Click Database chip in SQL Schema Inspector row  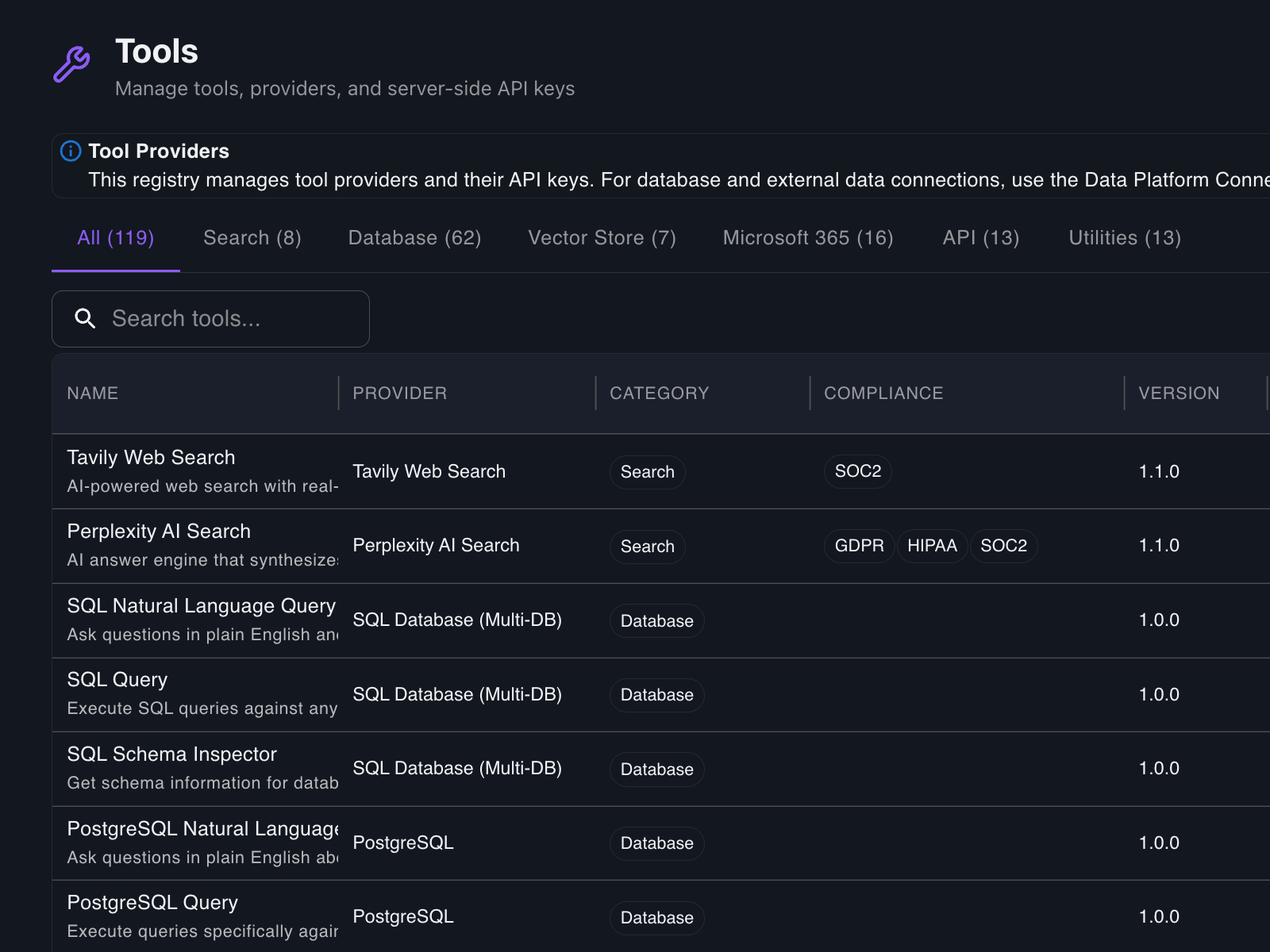coord(657,770)
